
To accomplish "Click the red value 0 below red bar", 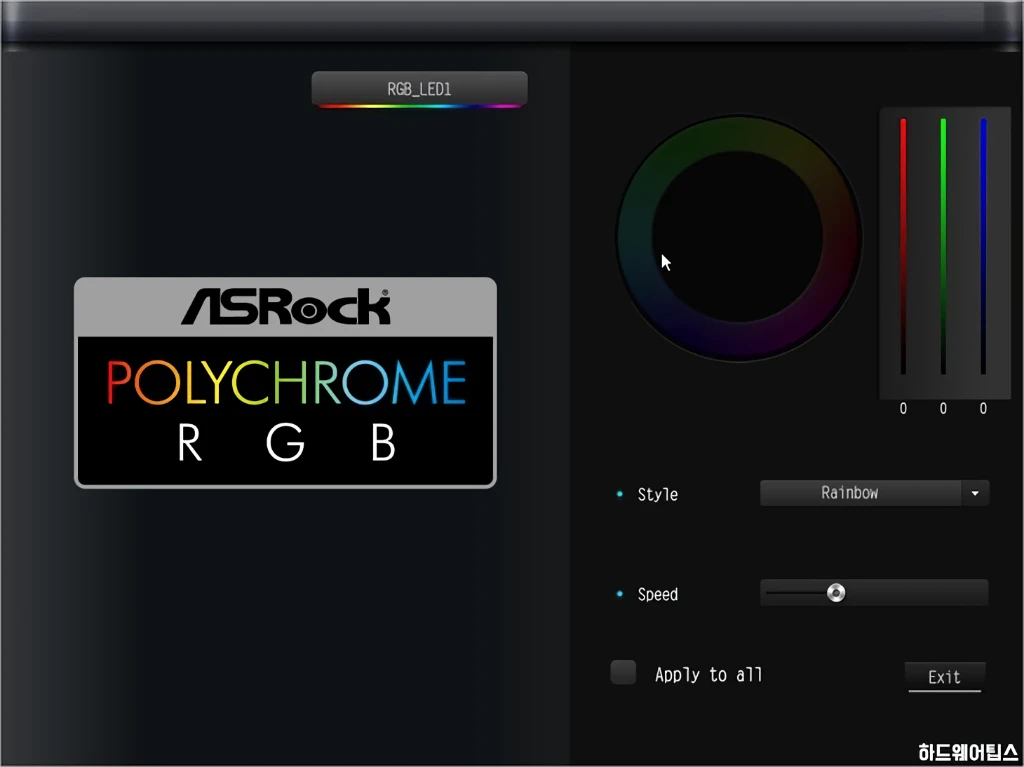I will 903,408.
